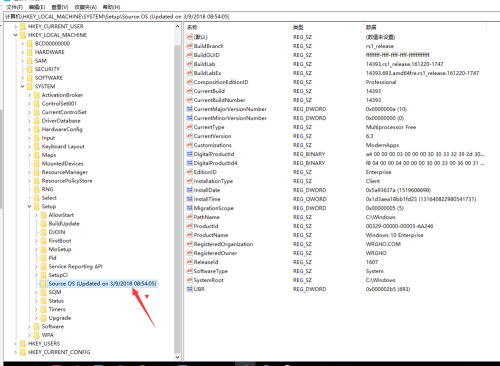500x366 pixels.
Task: Collapse the SYSTEM key
Action: tap(22, 86)
